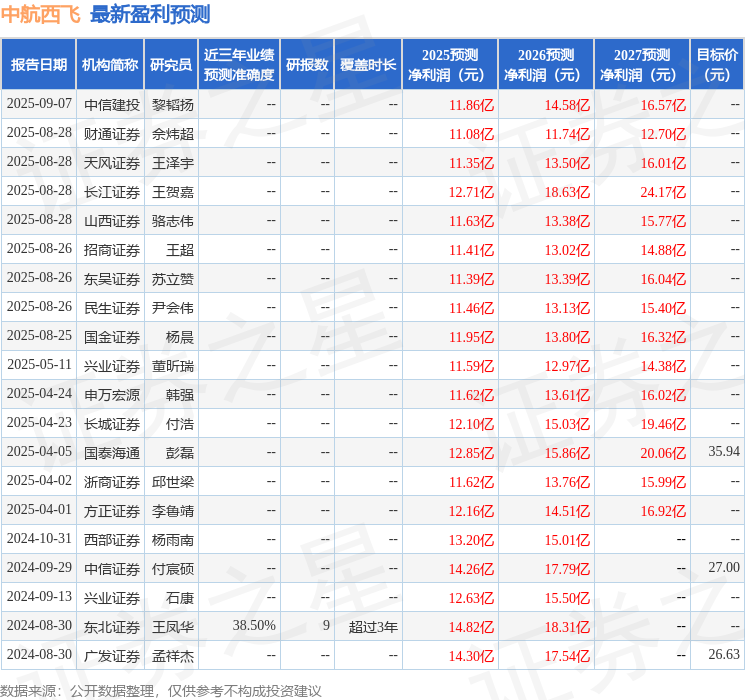Select analyst 董昕瑞
The width and height of the screenshot is (745, 700).
coord(173,366)
